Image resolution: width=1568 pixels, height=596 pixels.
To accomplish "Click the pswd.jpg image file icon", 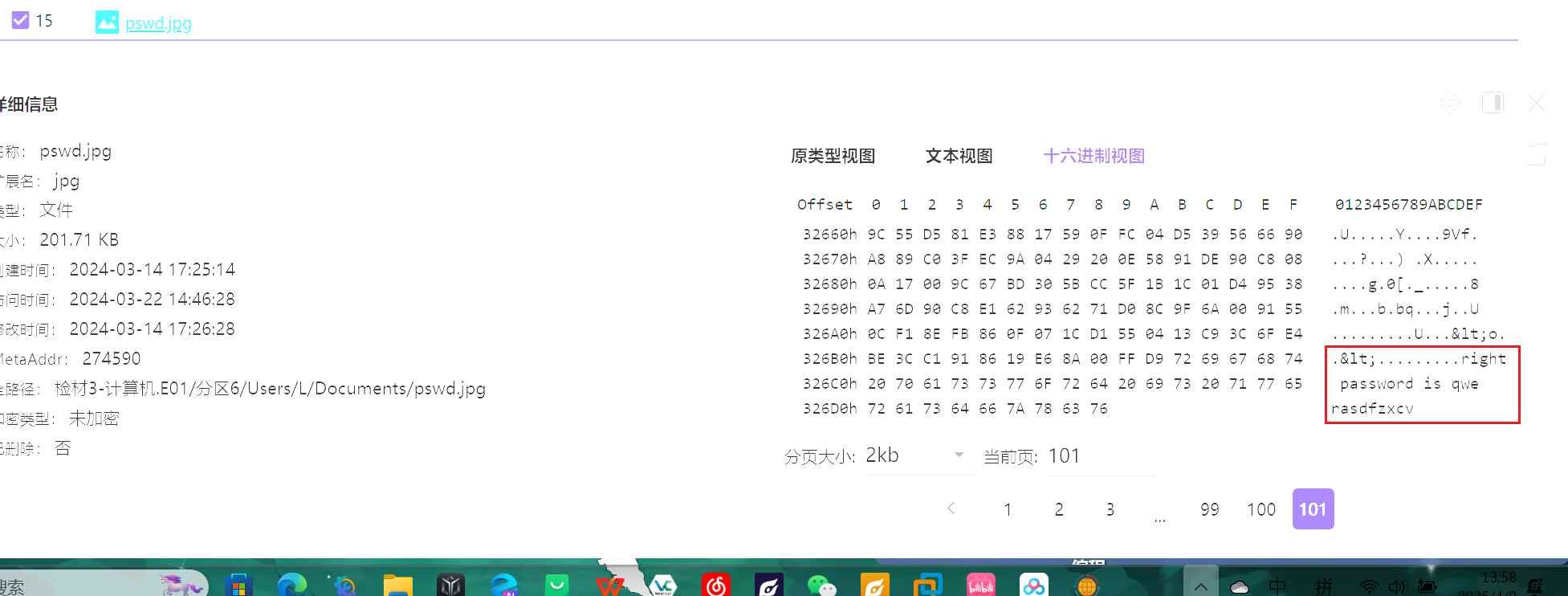I will pos(107,22).
